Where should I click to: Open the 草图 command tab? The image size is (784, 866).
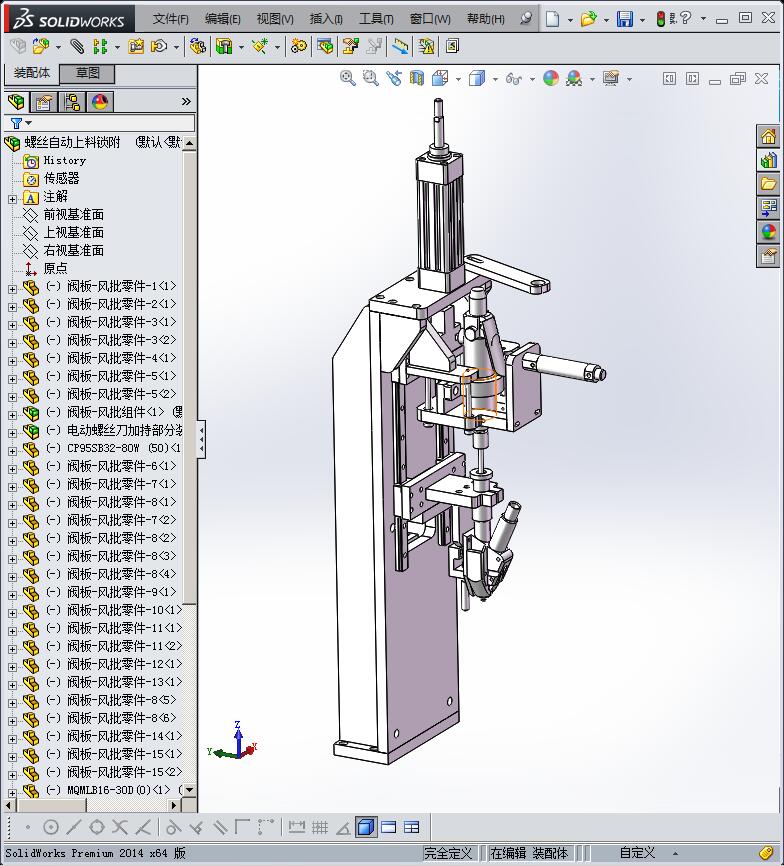click(87, 73)
